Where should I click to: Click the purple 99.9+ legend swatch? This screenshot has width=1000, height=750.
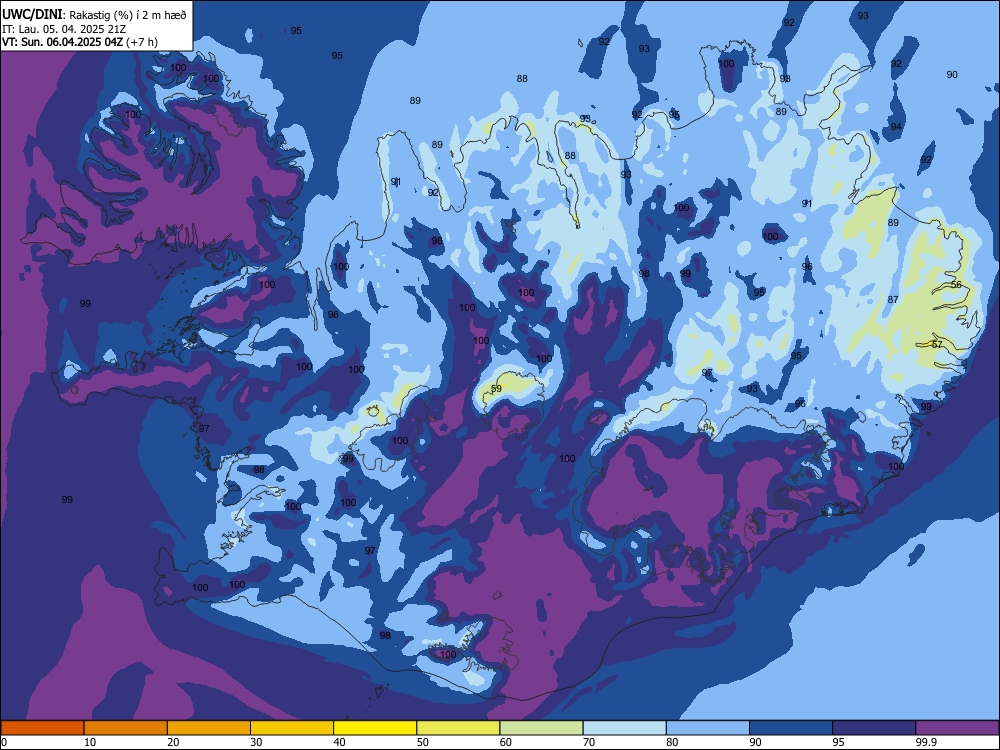click(x=957, y=728)
